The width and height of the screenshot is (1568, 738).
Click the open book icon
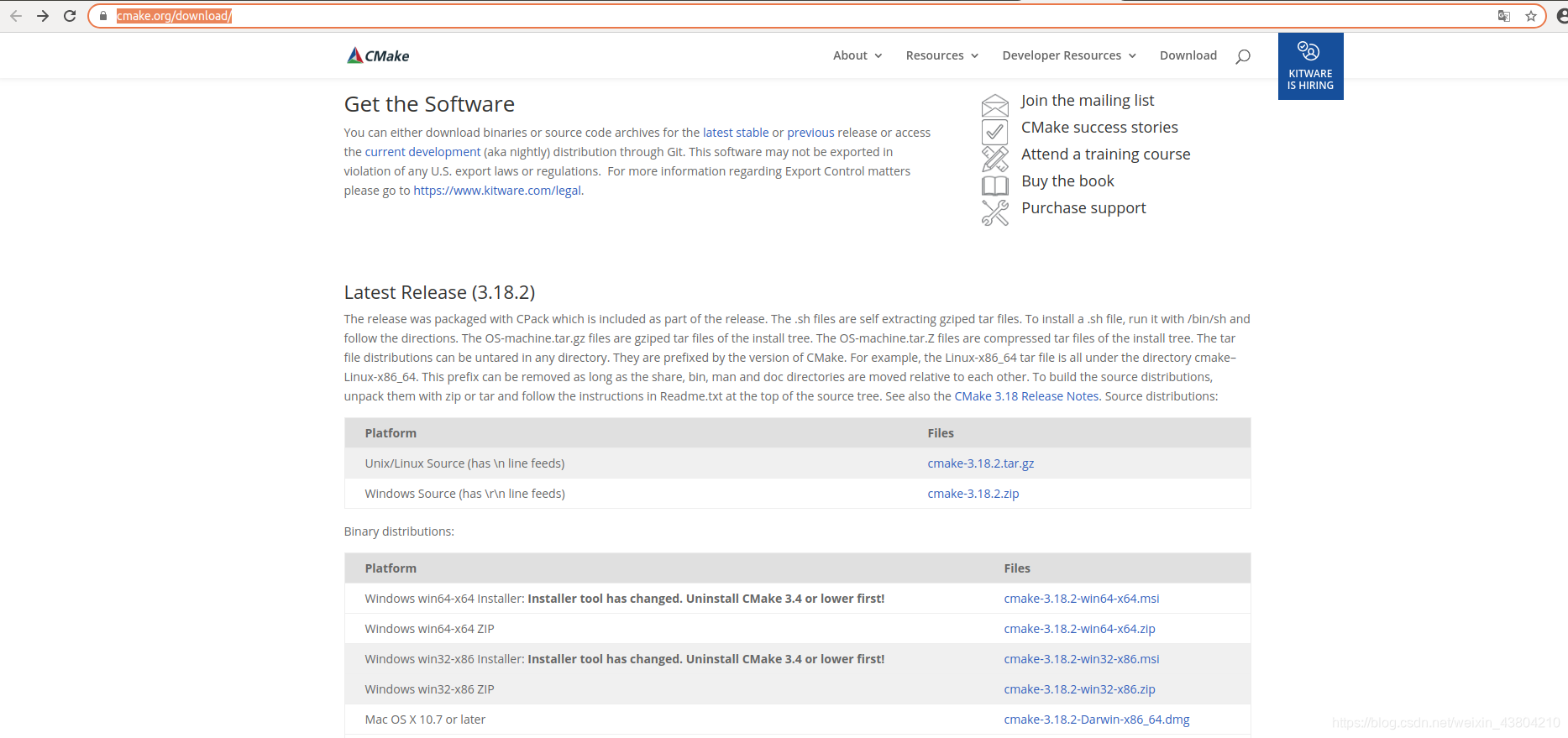pyautogui.click(x=994, y=186)
